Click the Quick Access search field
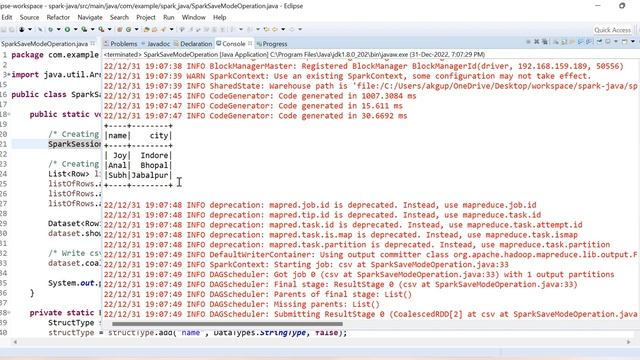The width and height of the screenshot is (640, 360). pos(612,30)
